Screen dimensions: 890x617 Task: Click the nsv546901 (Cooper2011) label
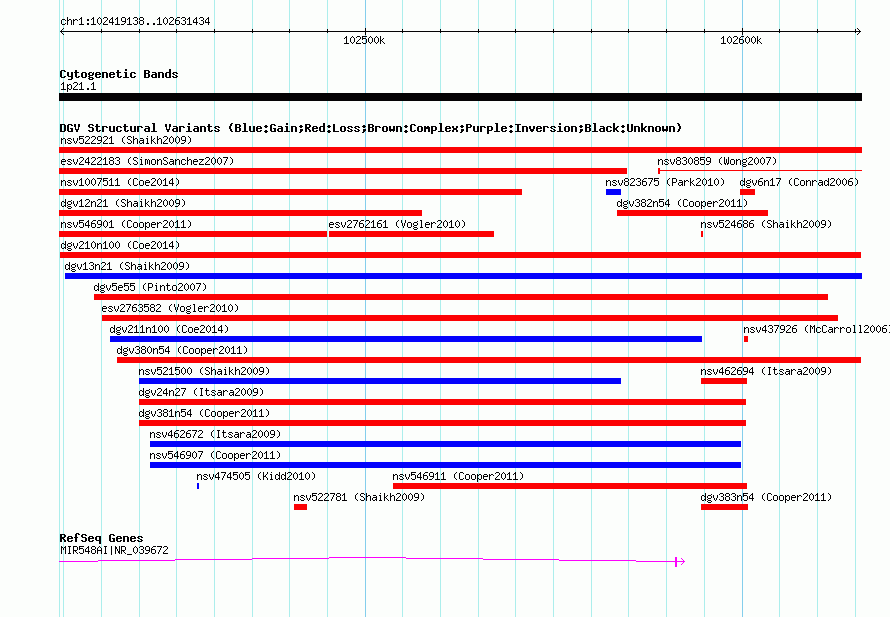(126, 224)
